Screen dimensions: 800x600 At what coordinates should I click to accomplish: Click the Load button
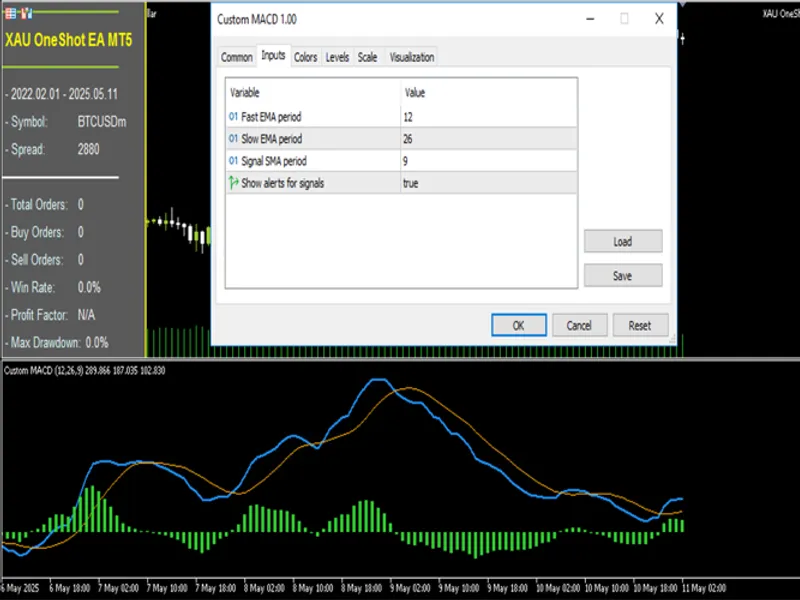click(x=622, y=241)
